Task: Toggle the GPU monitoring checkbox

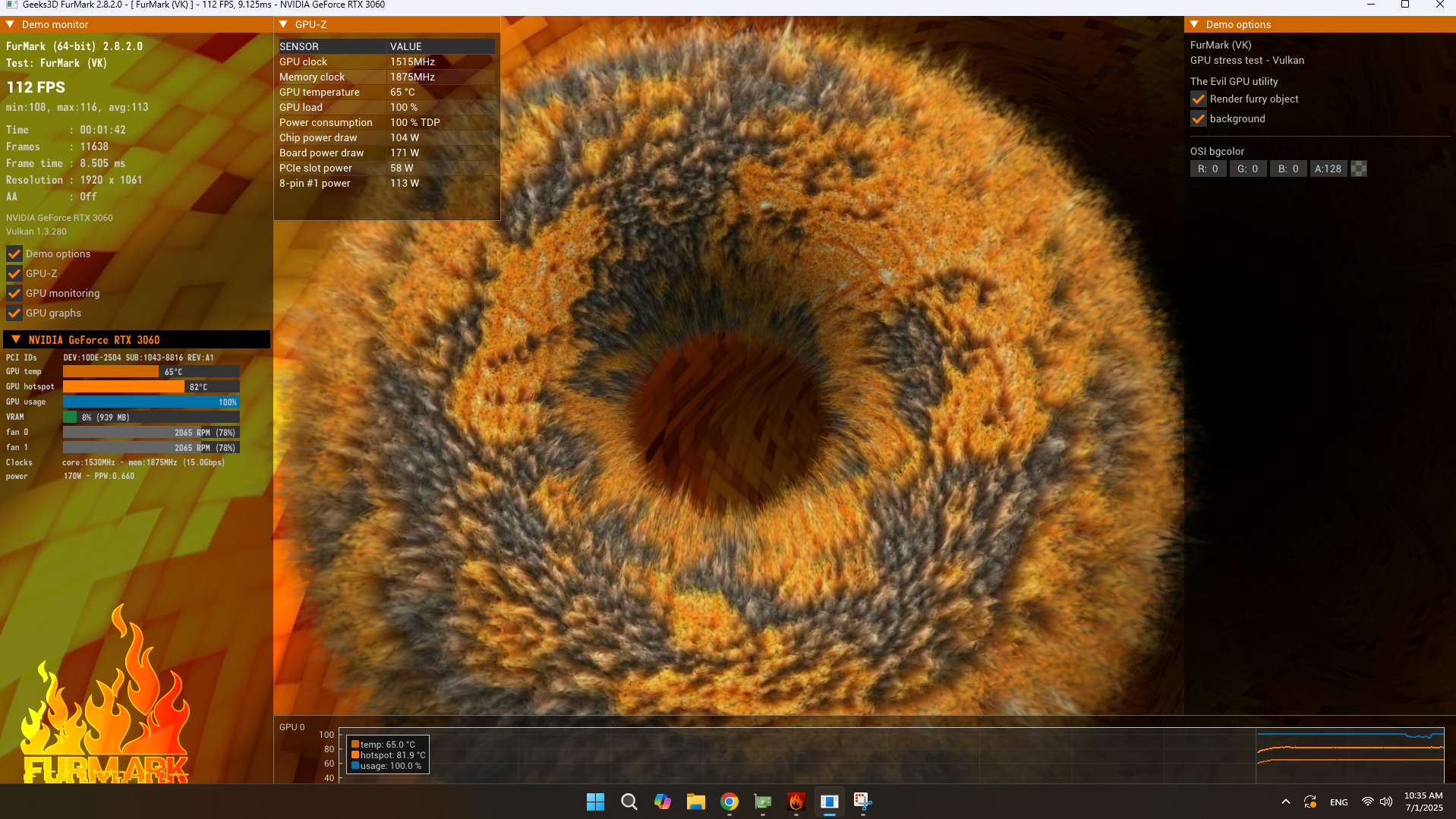Action: 14,293
